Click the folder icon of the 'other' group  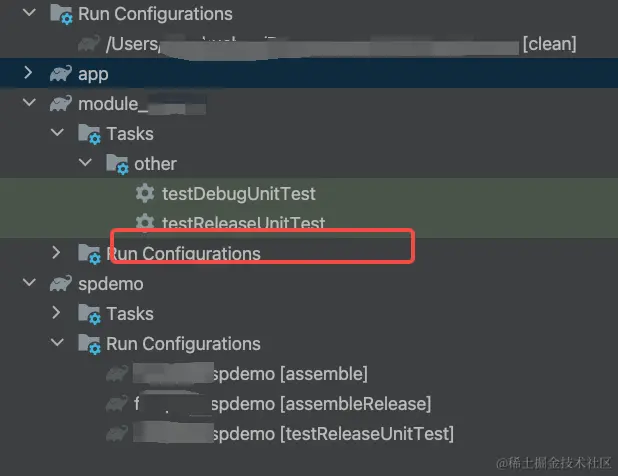117,164
